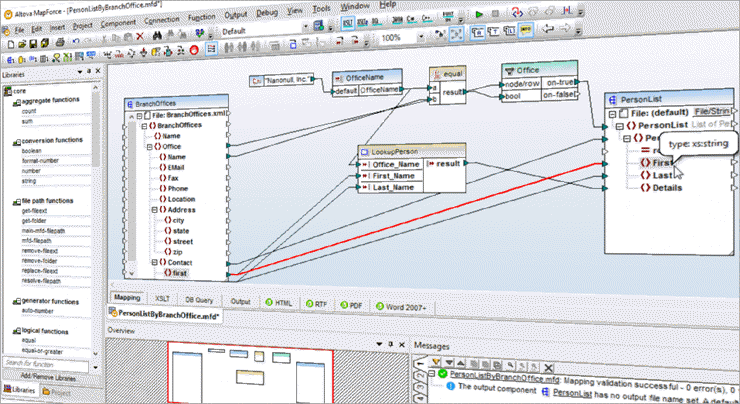Undo the last action
This screenshot has height=404, width=740.
tap(76, 42)
